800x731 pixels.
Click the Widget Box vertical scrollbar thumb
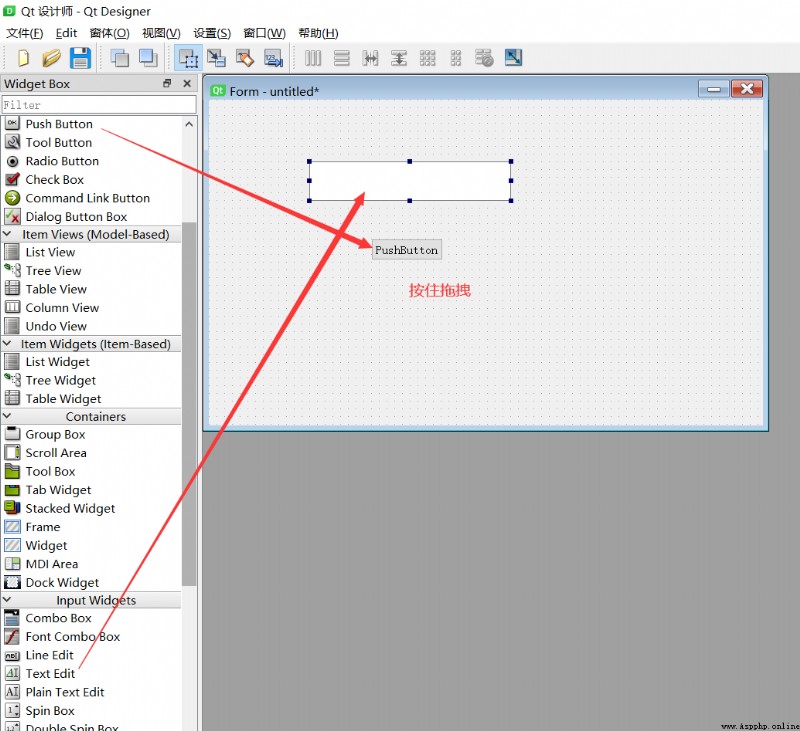click(x=189, y=403)
